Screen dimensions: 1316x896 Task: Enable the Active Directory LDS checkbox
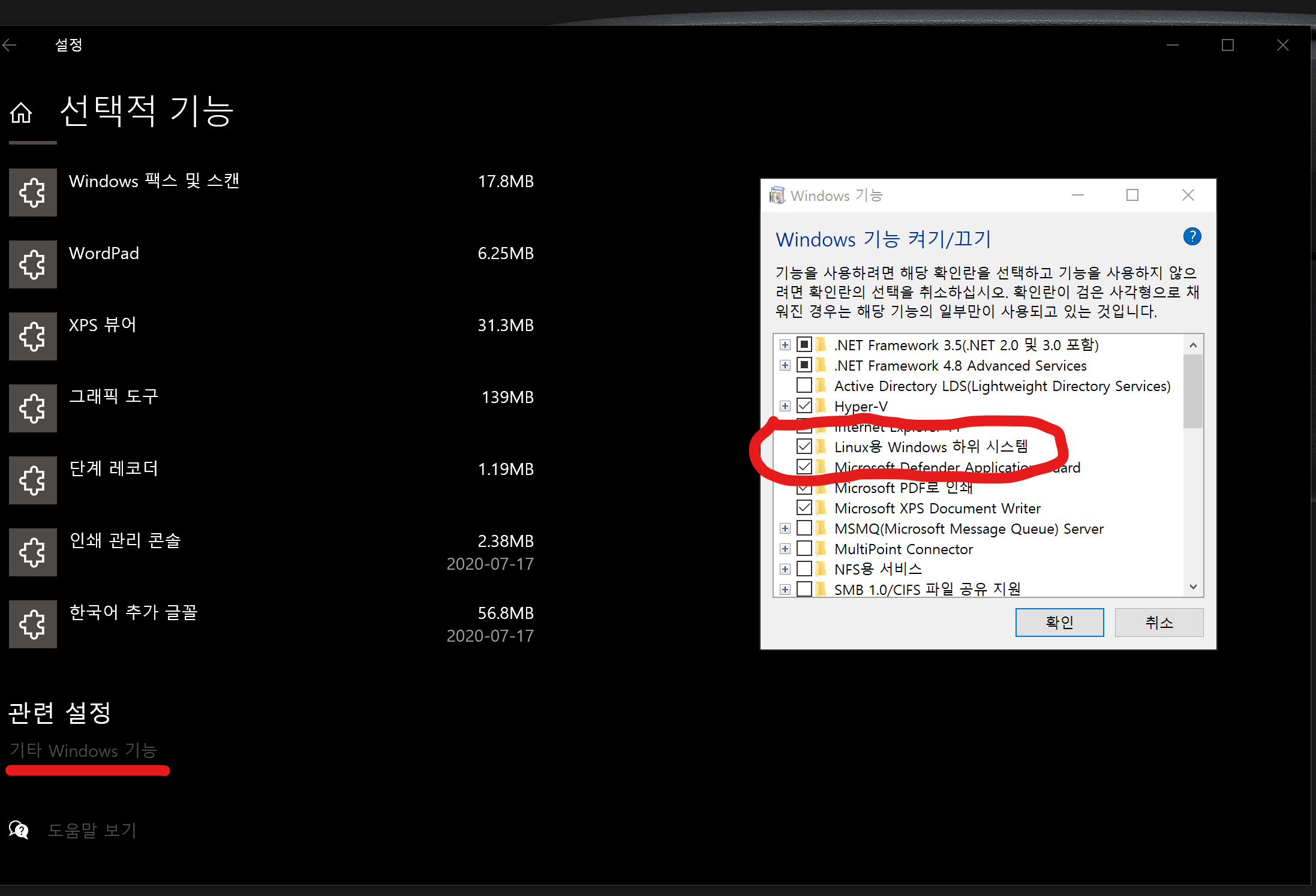pyautogui.click(x=804, y=386)
